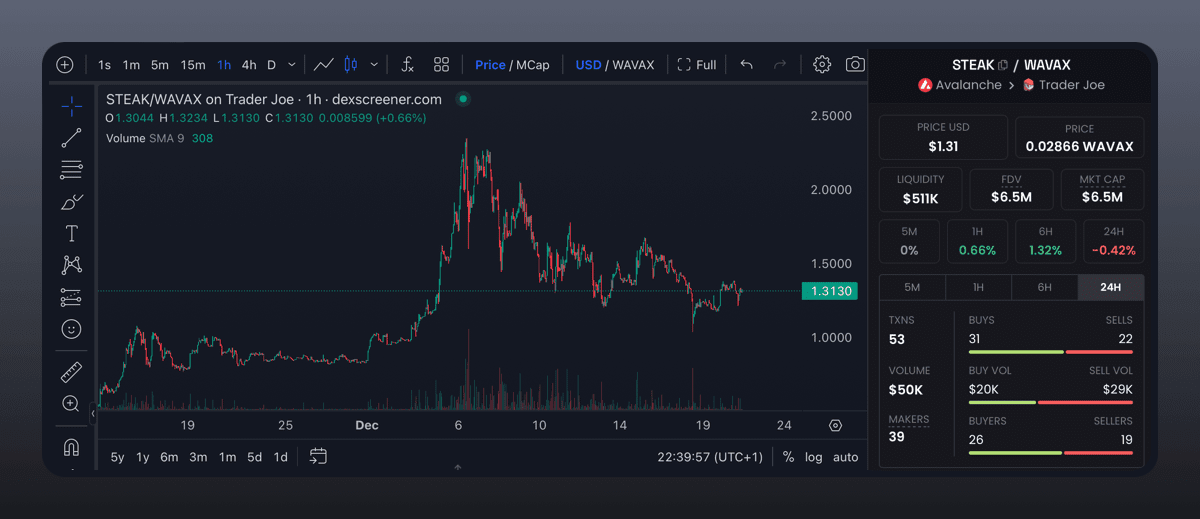Switch chart style to line

[x=323, y=65]
